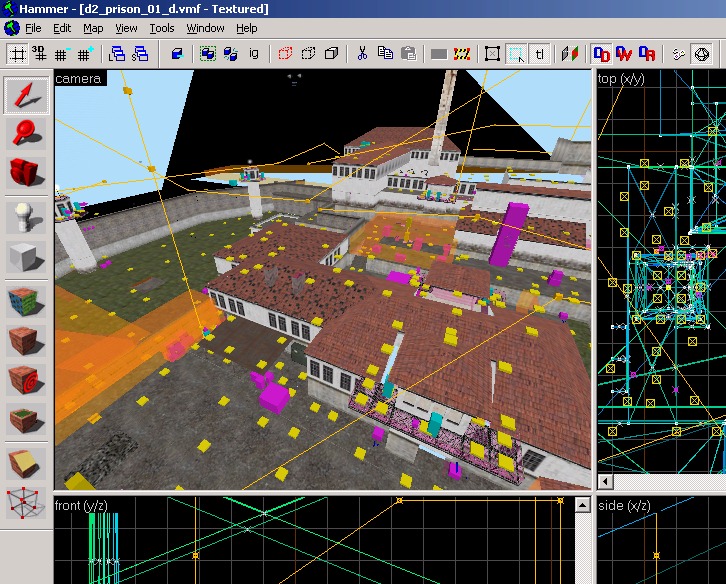The height and width of the screenshot is (584, 726).
Task: Toggle the 3D grid display
Action: coord(40,54)
